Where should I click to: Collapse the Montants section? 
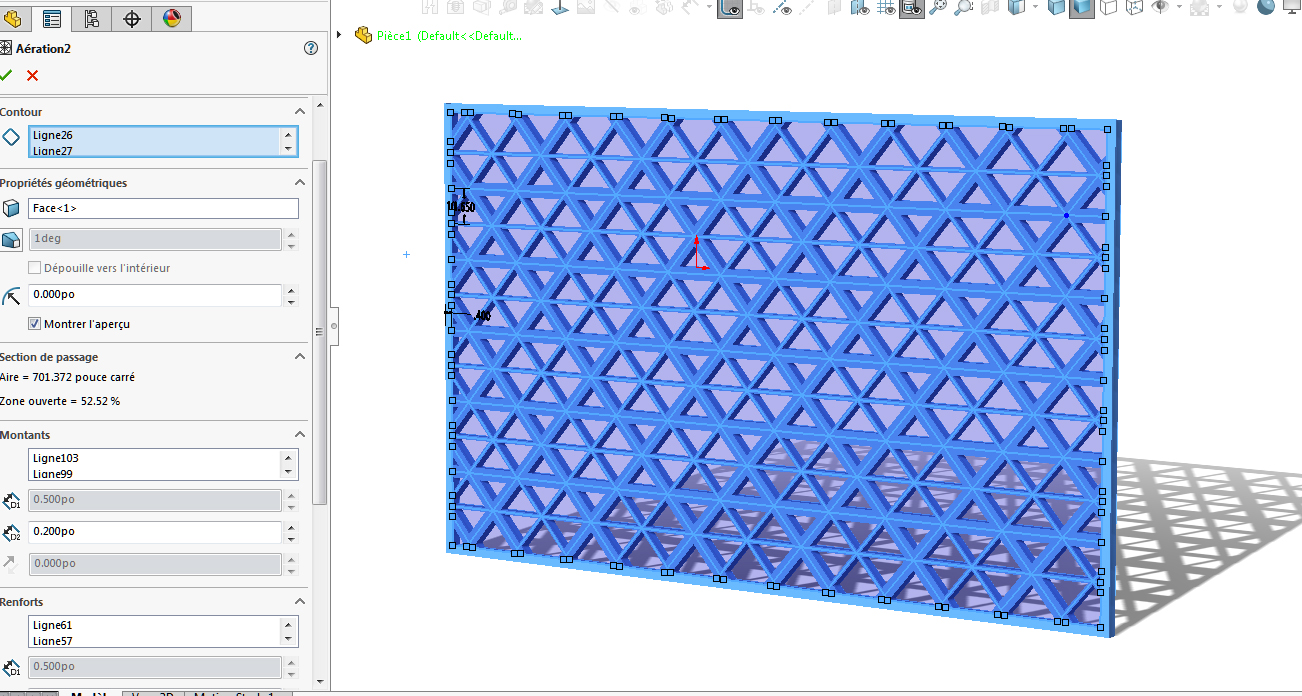pyautogui.click(x=300, y=435)
